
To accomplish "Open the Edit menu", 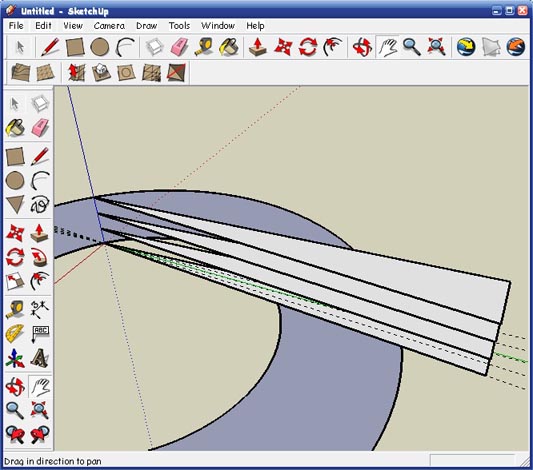I will click(43, 26).
